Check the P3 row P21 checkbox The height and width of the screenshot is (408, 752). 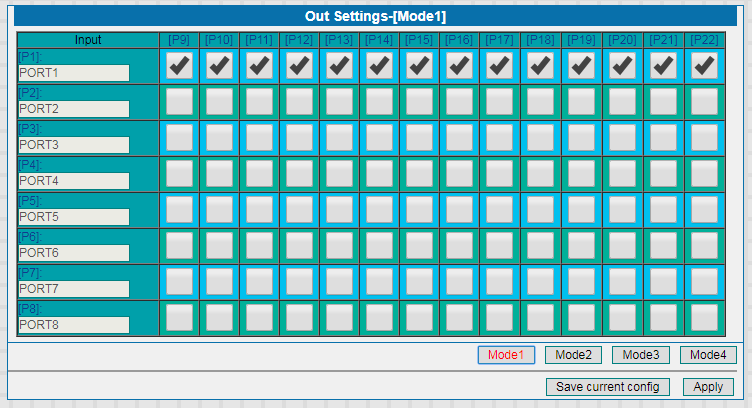(663, 138)
